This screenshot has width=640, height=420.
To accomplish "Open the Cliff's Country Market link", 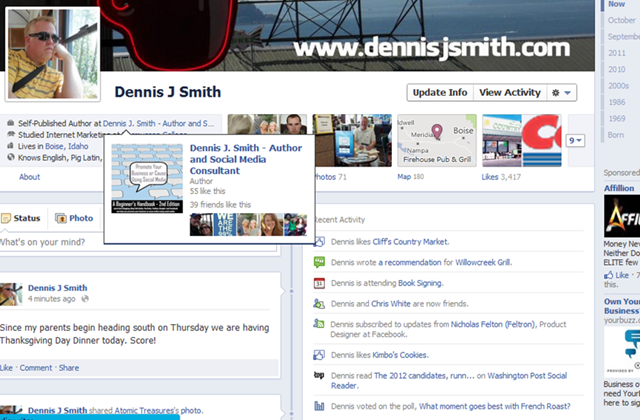I will 408,242.
